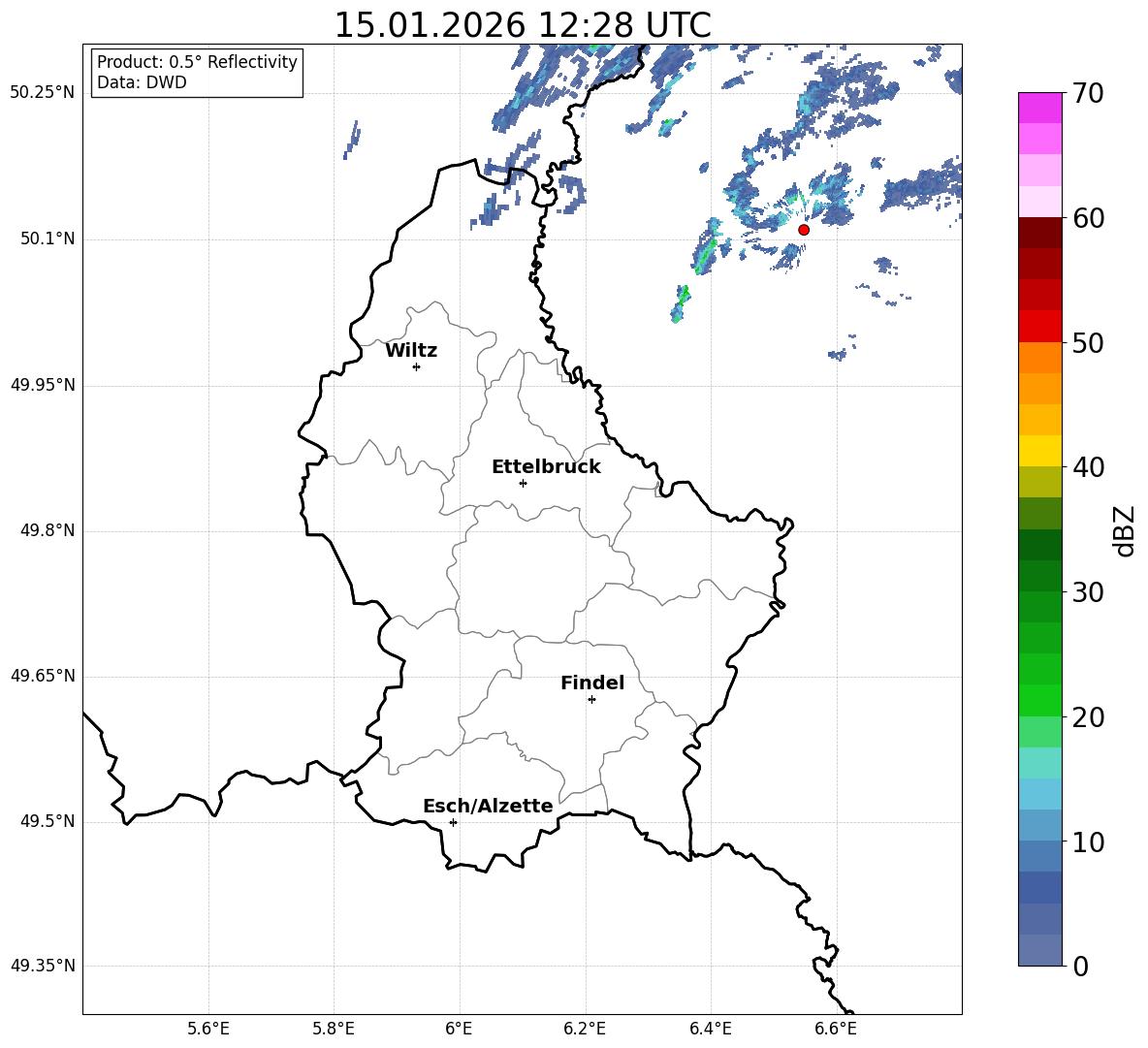The image size is (1148, 1048).
Task: Click the dark red colorbar segment below 60
Action: pos(1039,233)
